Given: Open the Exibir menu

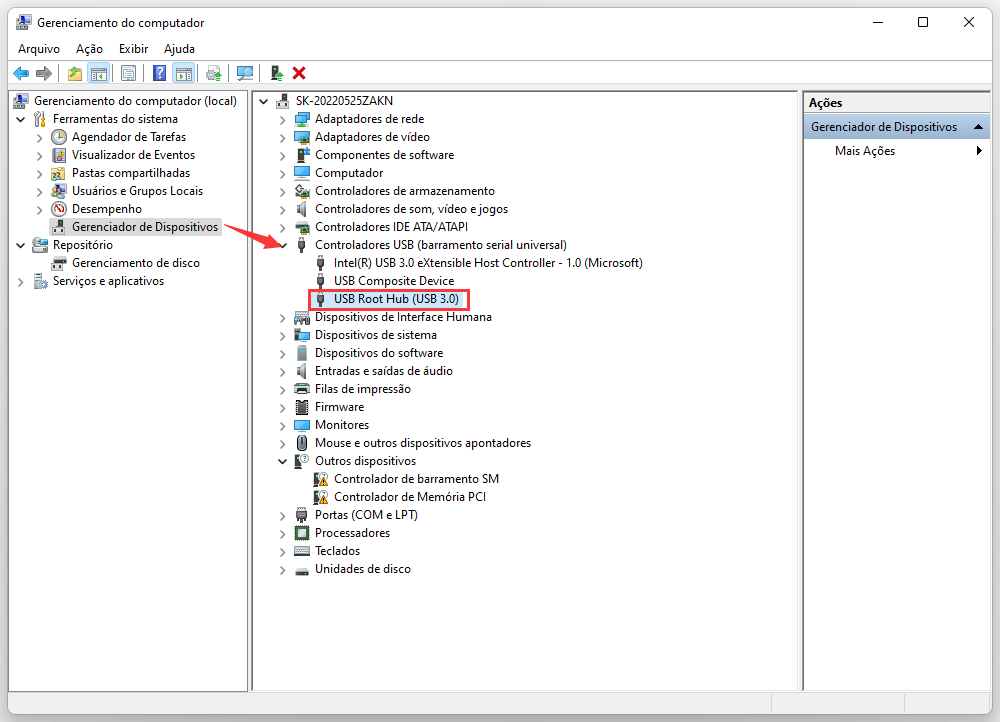Looking at the screenshot, I should 133,48.
